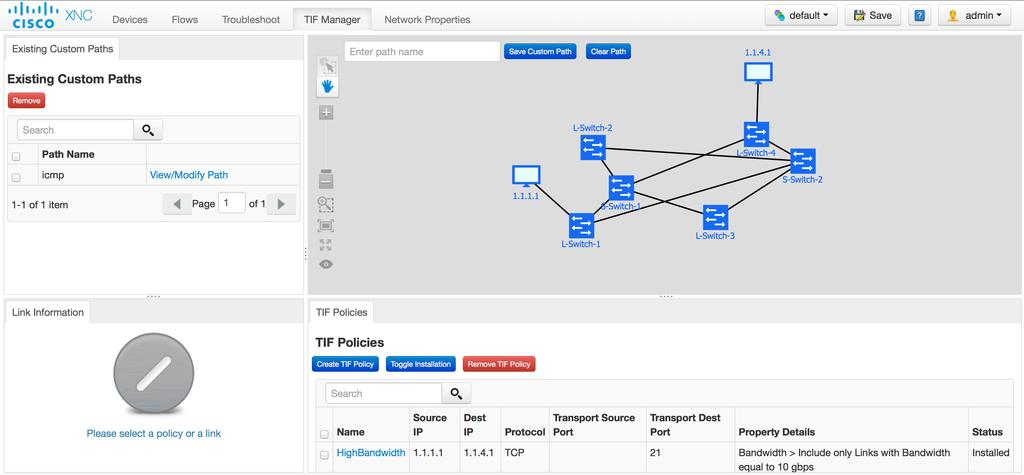Click the fit-to-screen topology icon
The height and width of the screenshot is (475, 1024).
[326, 225]
